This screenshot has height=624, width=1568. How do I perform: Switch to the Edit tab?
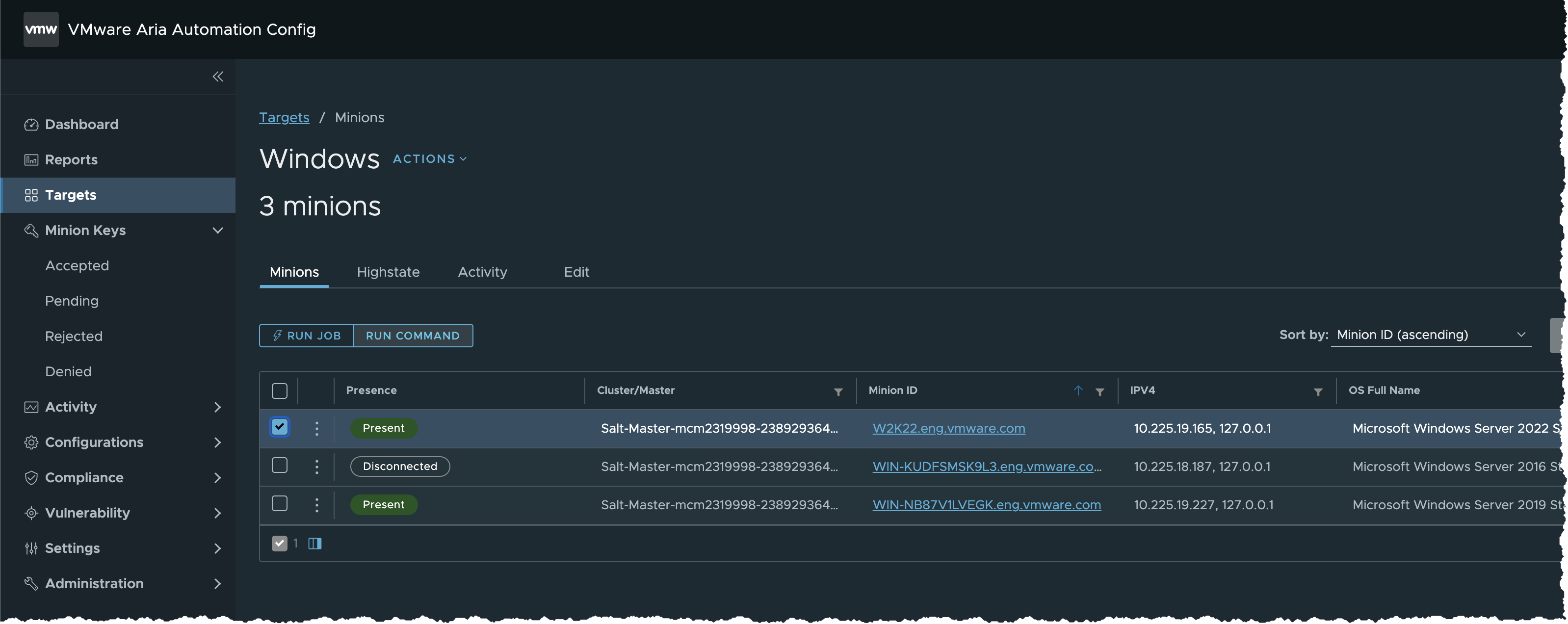coord(576,272)
